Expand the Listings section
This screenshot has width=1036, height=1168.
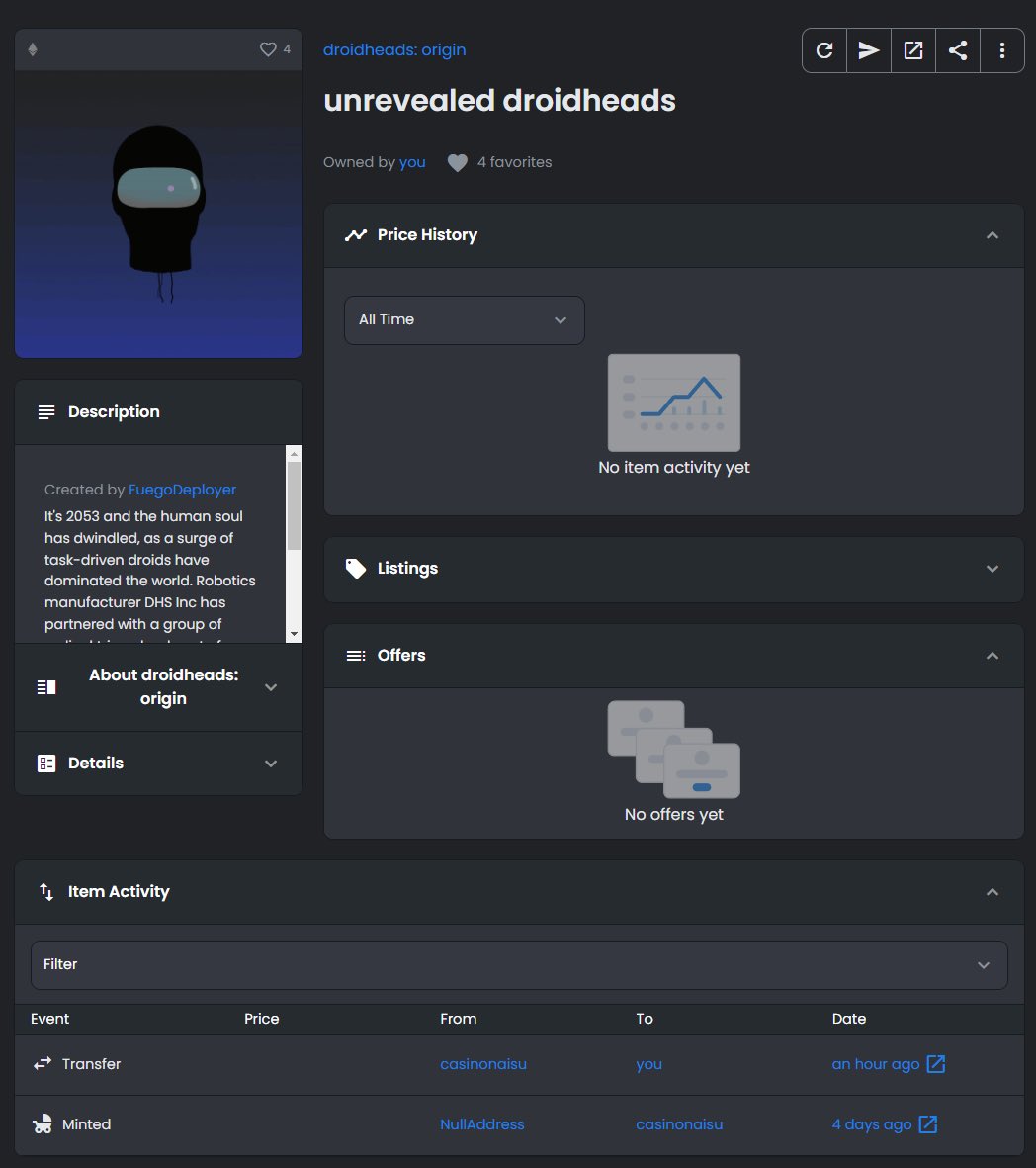(x=993, y=569)
